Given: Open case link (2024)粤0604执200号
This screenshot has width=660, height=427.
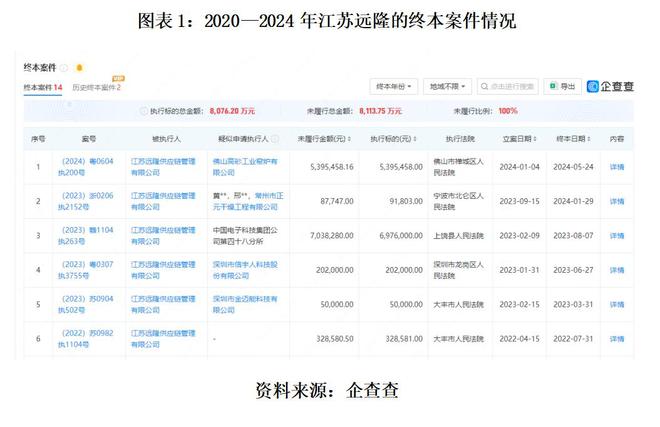Looking at the screenshot, I should (x=86, y=167).
